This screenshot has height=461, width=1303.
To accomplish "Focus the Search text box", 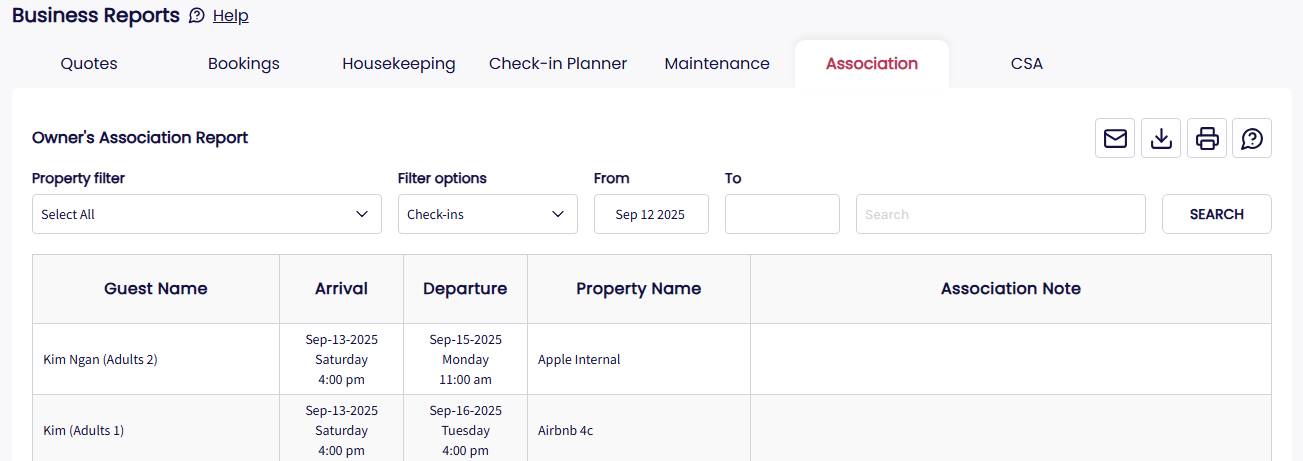I will [x=1000, y=214].
